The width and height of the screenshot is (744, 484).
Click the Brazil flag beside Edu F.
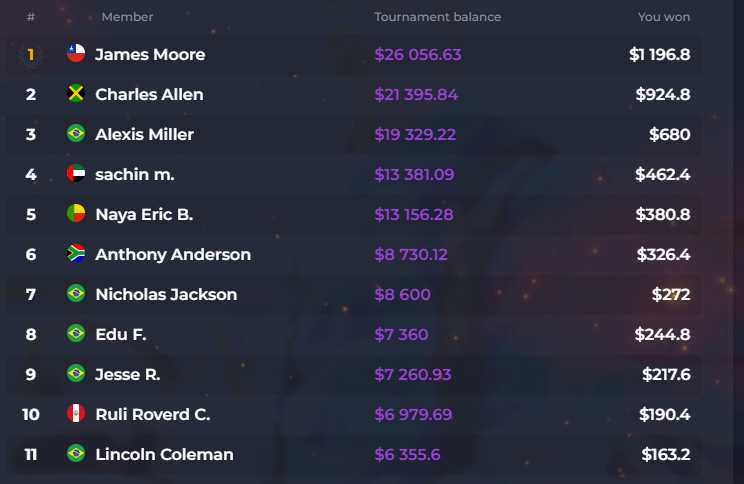pos(76,334)
